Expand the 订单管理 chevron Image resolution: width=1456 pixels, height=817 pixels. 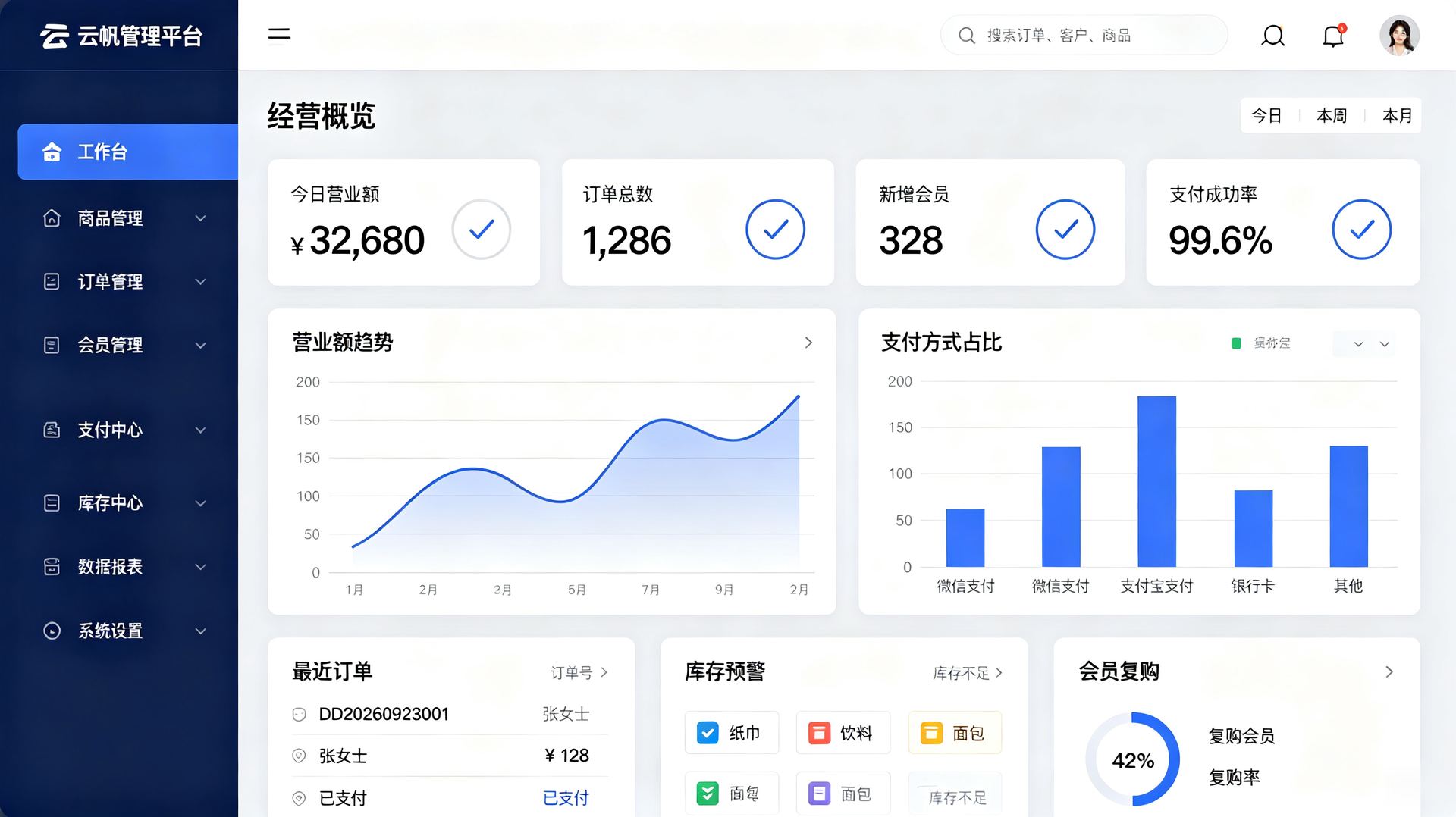pyautogui.click(x=201, y=282)
